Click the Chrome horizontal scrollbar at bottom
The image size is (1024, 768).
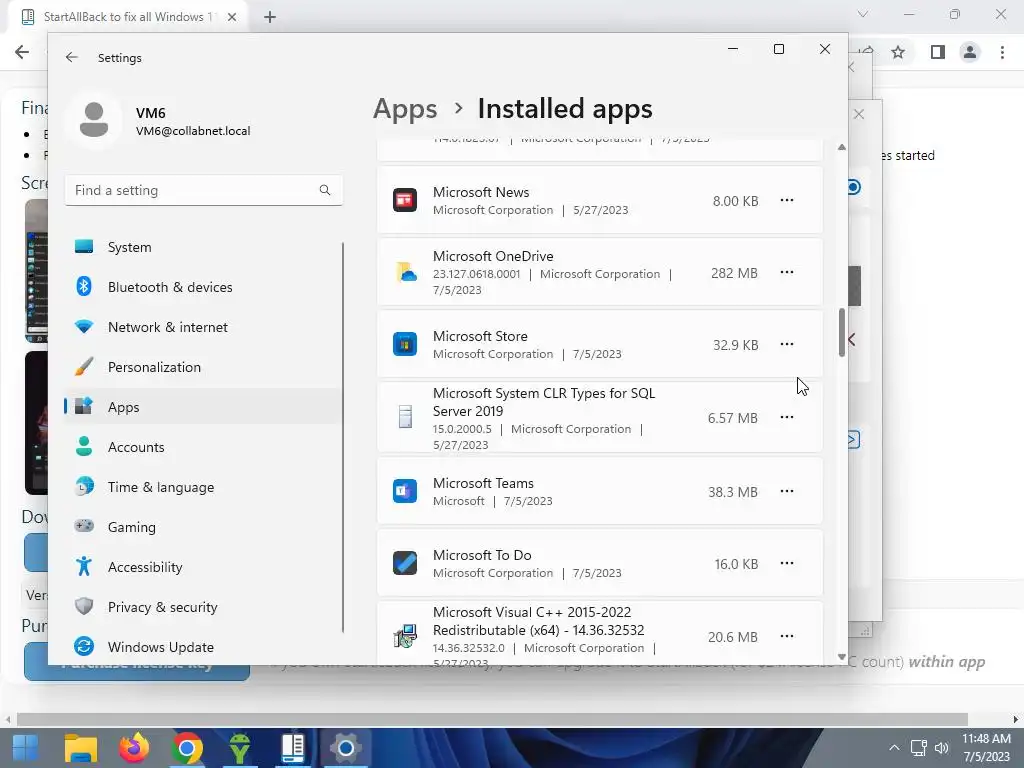click(491, 720)
